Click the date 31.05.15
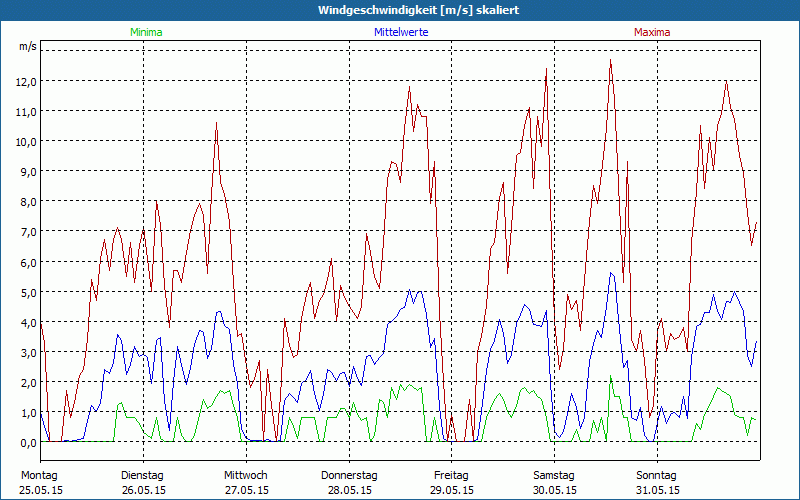Image resolution: width=800 pixels, height=500 pixels. point(658,490)
